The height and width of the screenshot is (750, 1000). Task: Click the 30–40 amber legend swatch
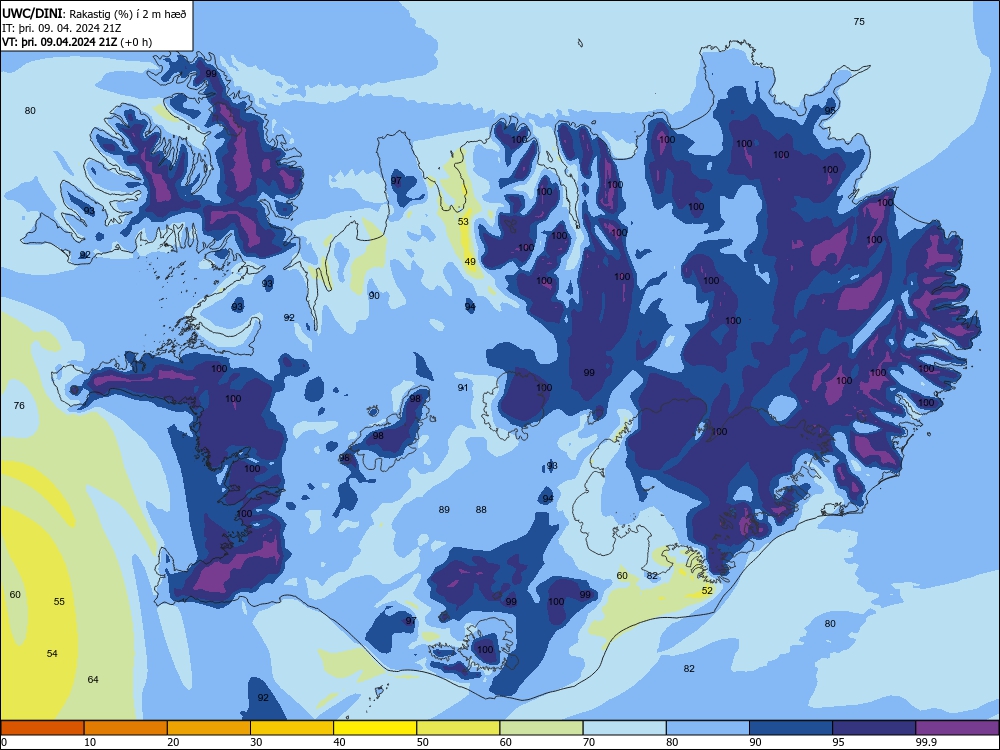click(292, 728)
